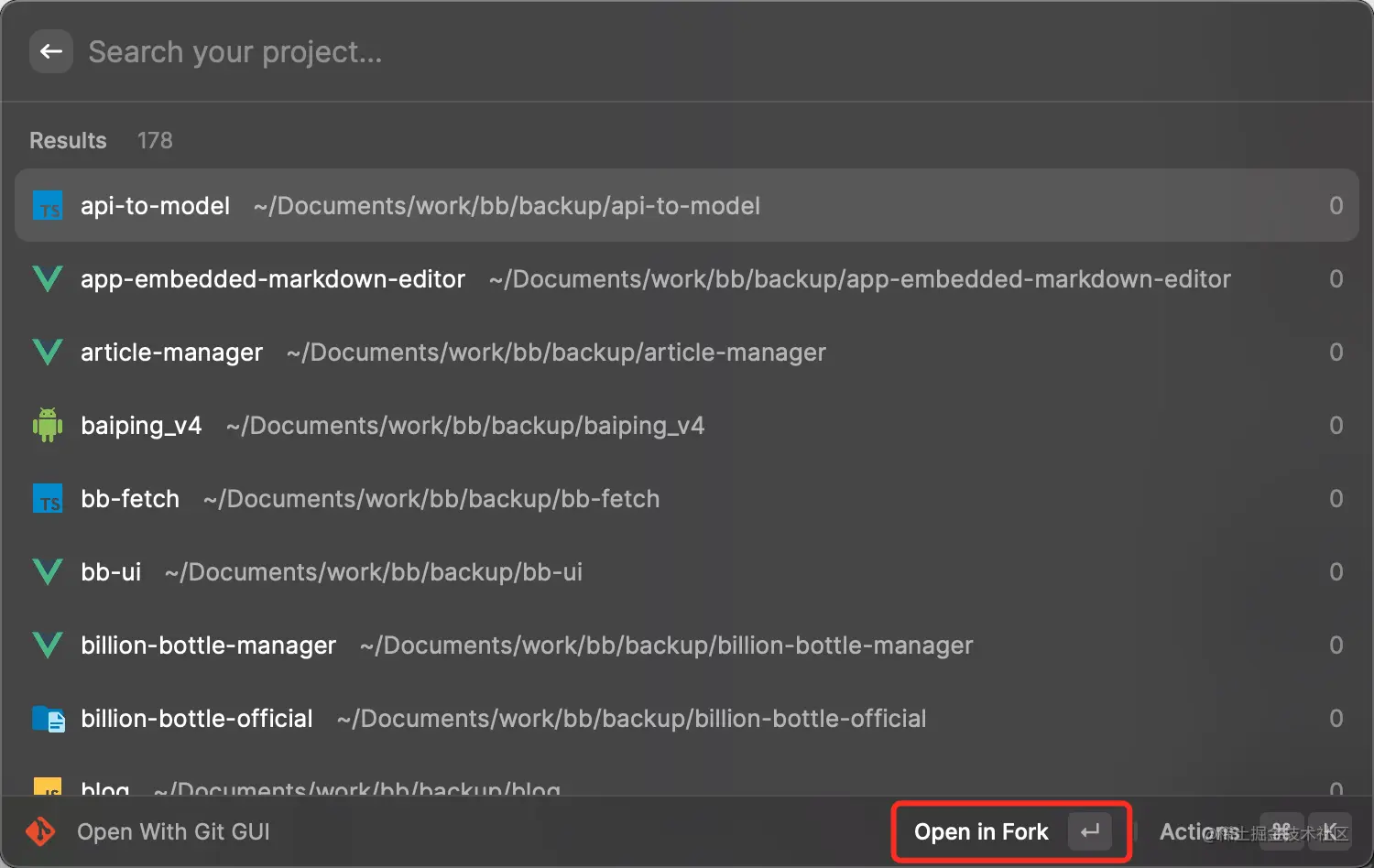Click the TypeScript icon beside api-to-model
Screen dimensions: 1374x868
[x=48, y=206]
